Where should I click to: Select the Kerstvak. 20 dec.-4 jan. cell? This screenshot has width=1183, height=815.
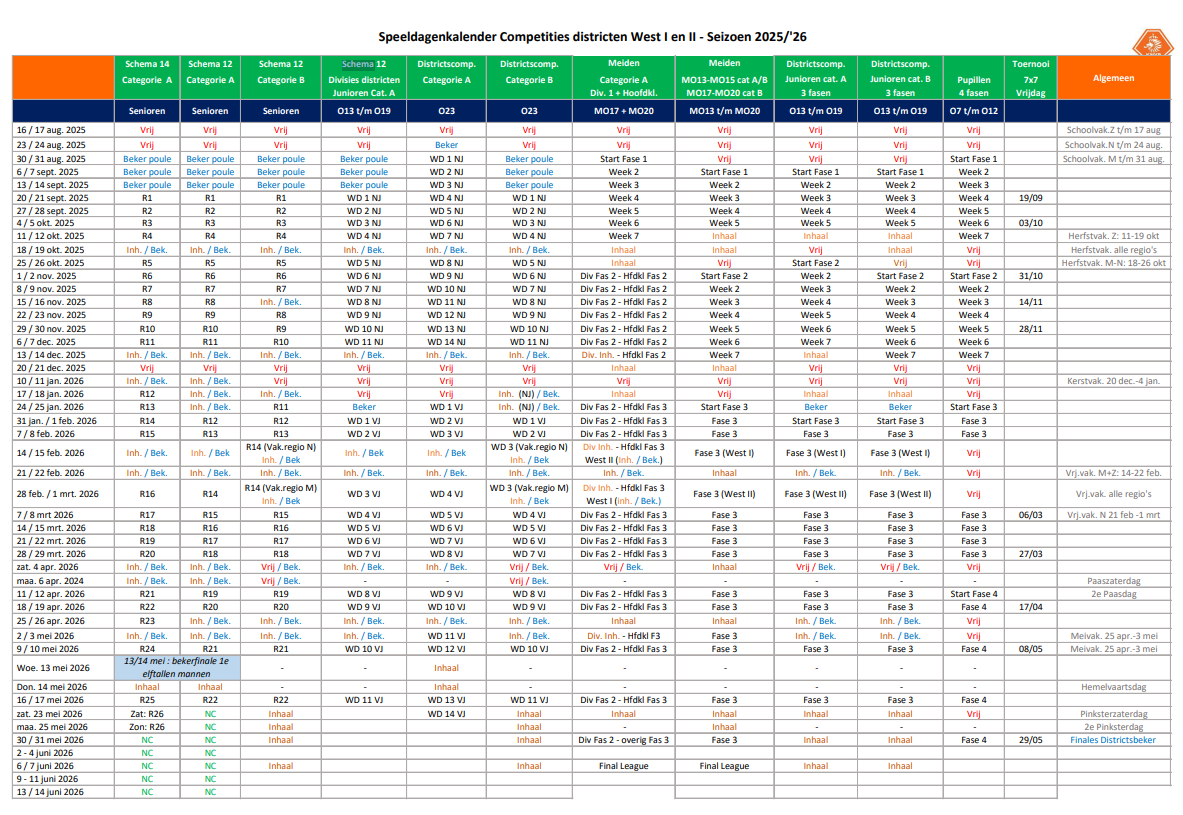point(1112,381)
